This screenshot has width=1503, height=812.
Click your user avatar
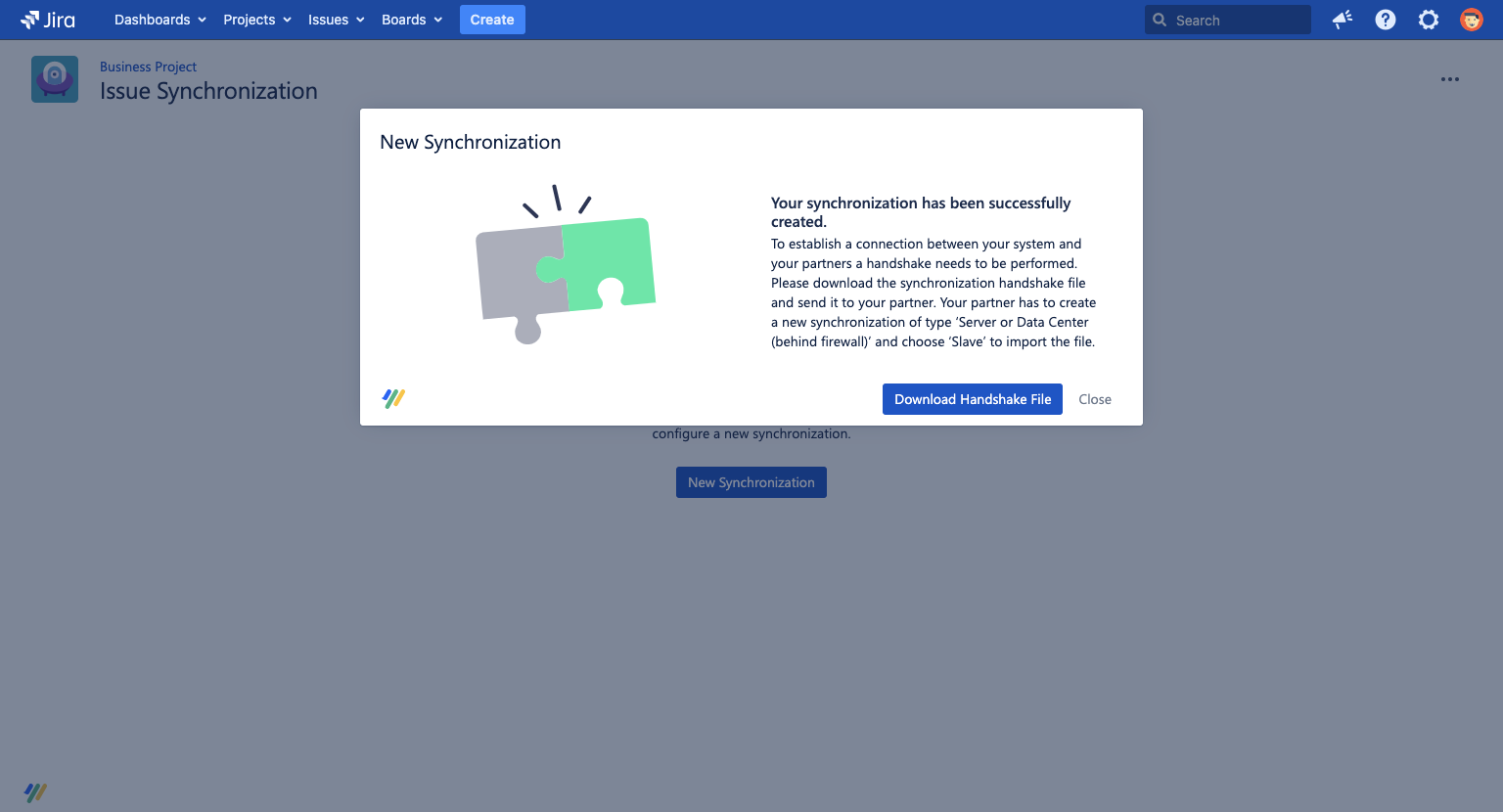coord(1472,20)
